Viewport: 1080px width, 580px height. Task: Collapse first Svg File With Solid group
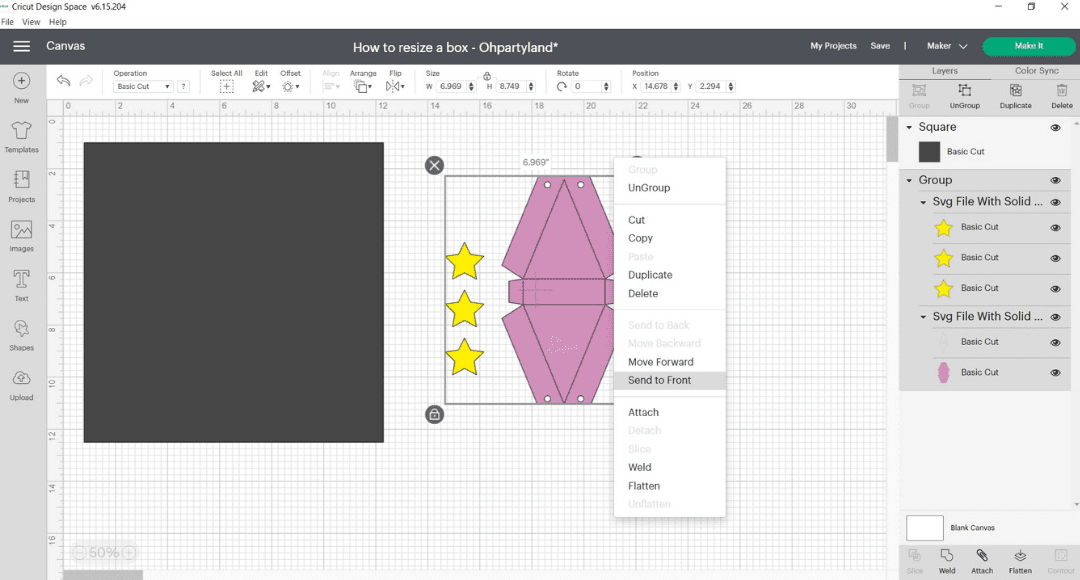click(x=924, y=202)
